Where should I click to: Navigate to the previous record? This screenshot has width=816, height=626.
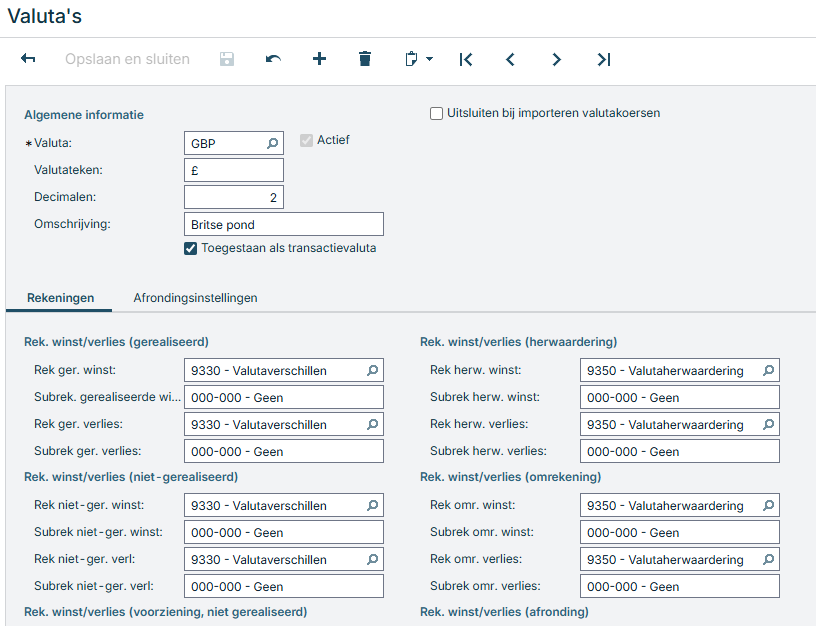pyautogui.click(x=510, y=59)
